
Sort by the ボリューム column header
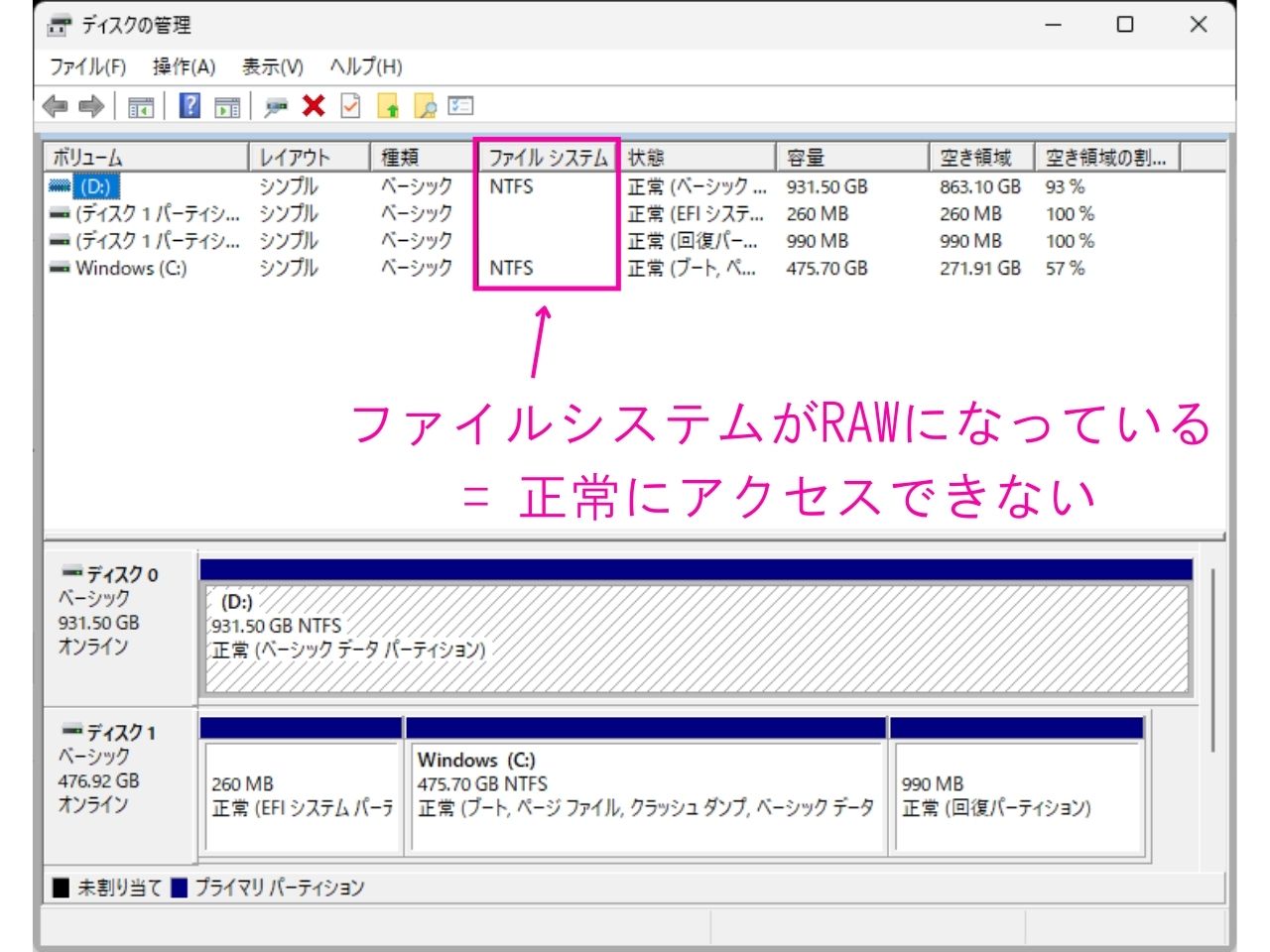146,157
